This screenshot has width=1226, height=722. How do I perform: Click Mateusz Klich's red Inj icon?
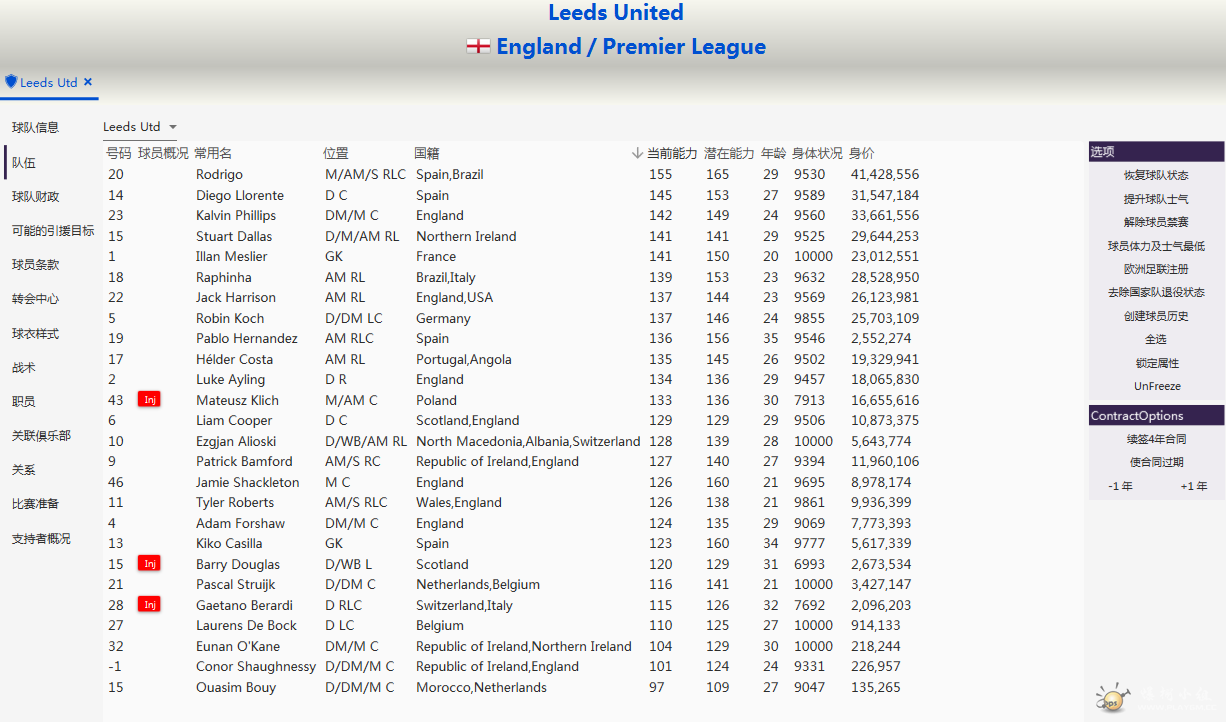149,400
